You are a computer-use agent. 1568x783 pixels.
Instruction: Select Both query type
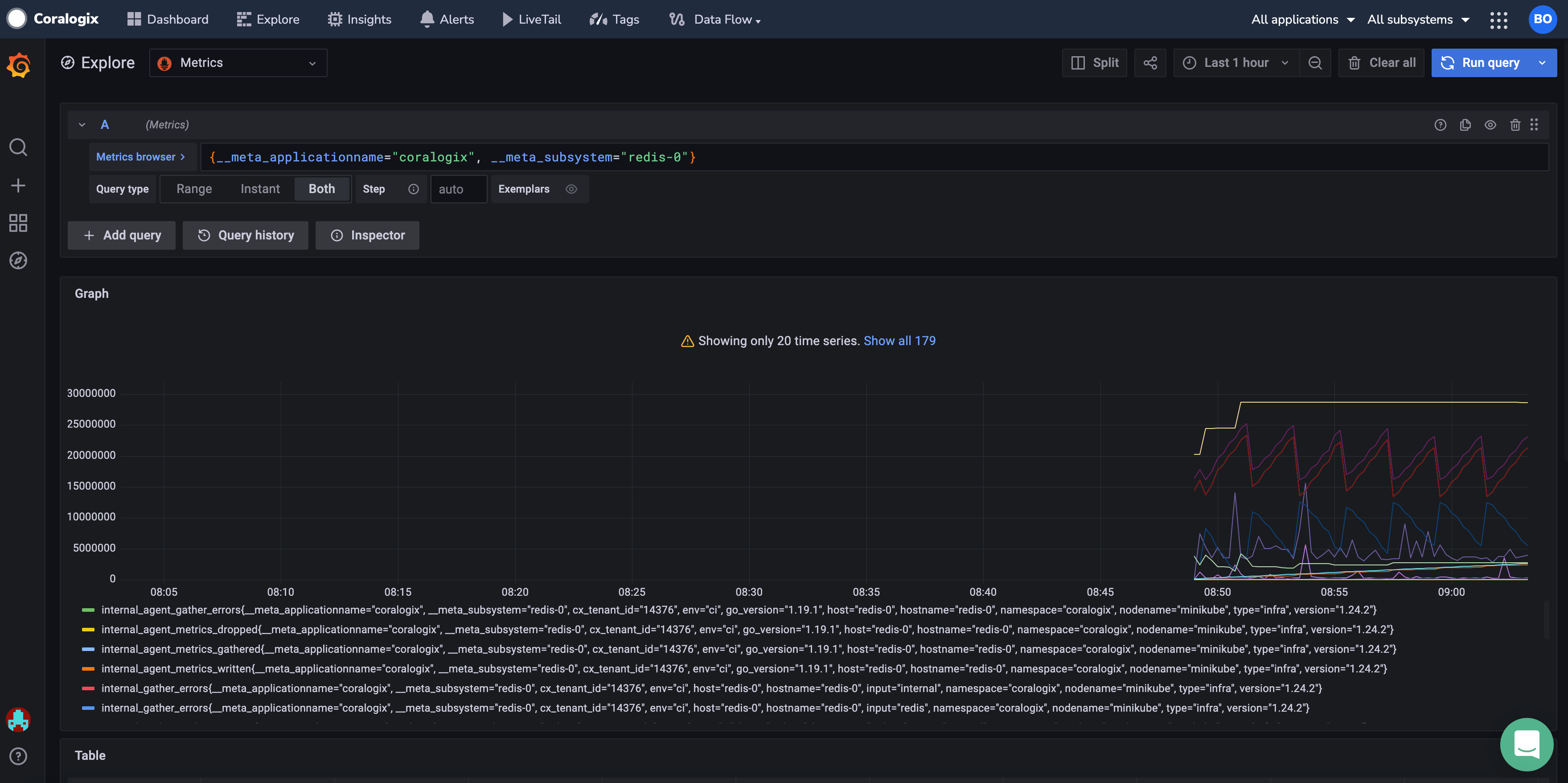pyautogui.click(x=321, y=190)
